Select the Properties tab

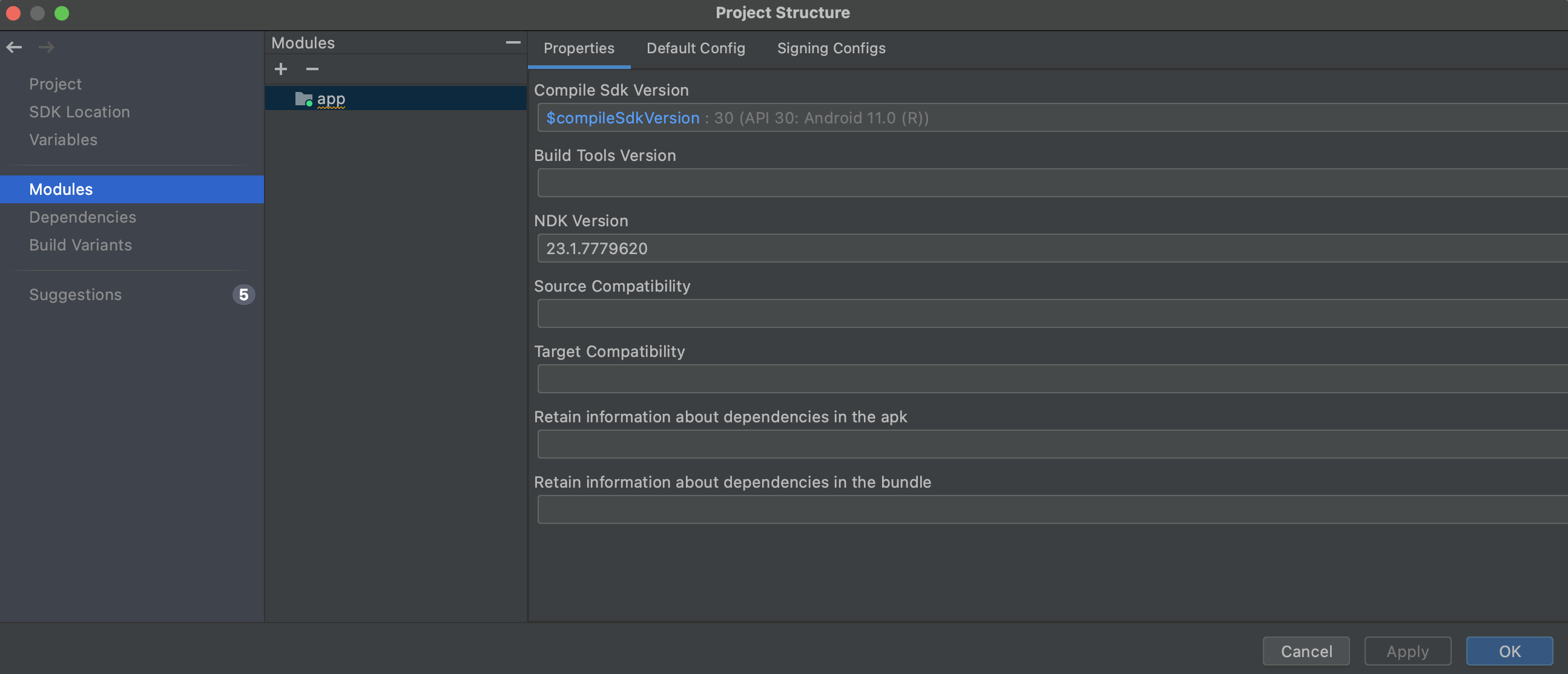[x=579, y=48]
